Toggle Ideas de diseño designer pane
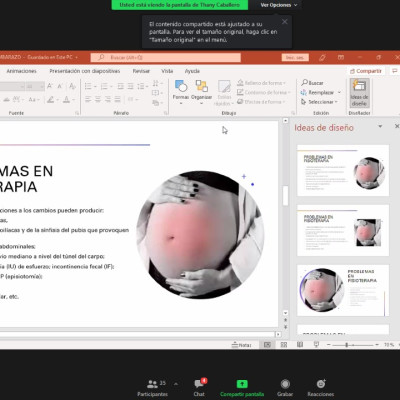The width and height of the screenshot is (400, 400). coord(359,93)
